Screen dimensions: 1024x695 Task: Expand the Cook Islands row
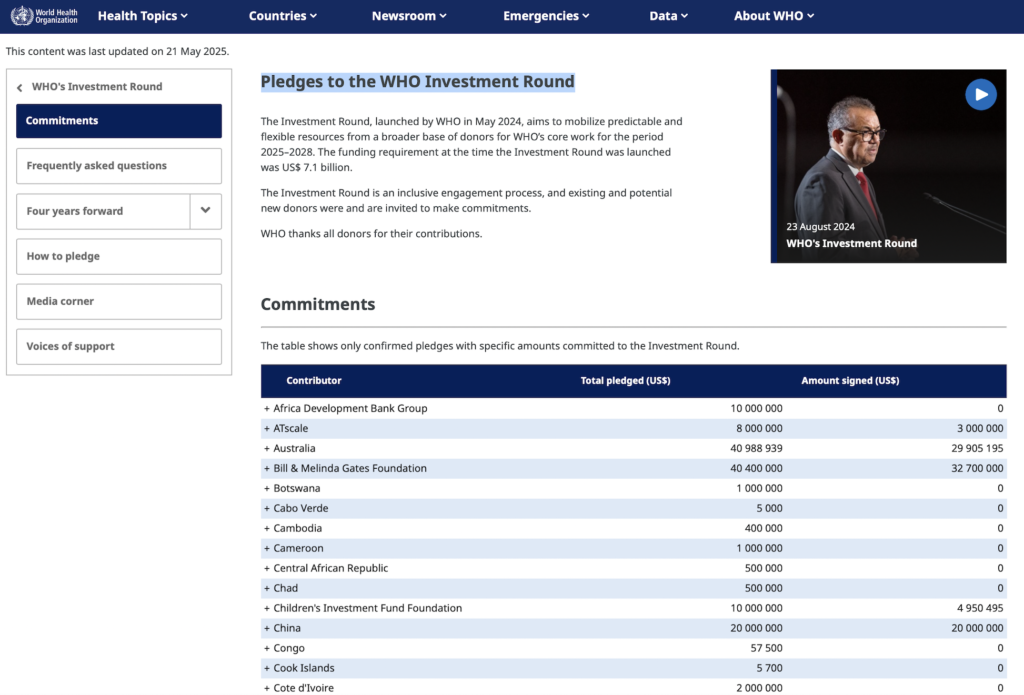[x=266, y=668]
